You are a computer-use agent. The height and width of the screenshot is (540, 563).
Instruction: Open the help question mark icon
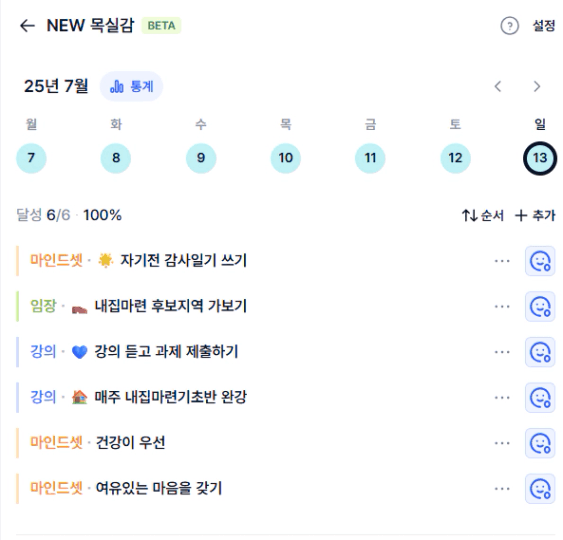tap(510, 26)
